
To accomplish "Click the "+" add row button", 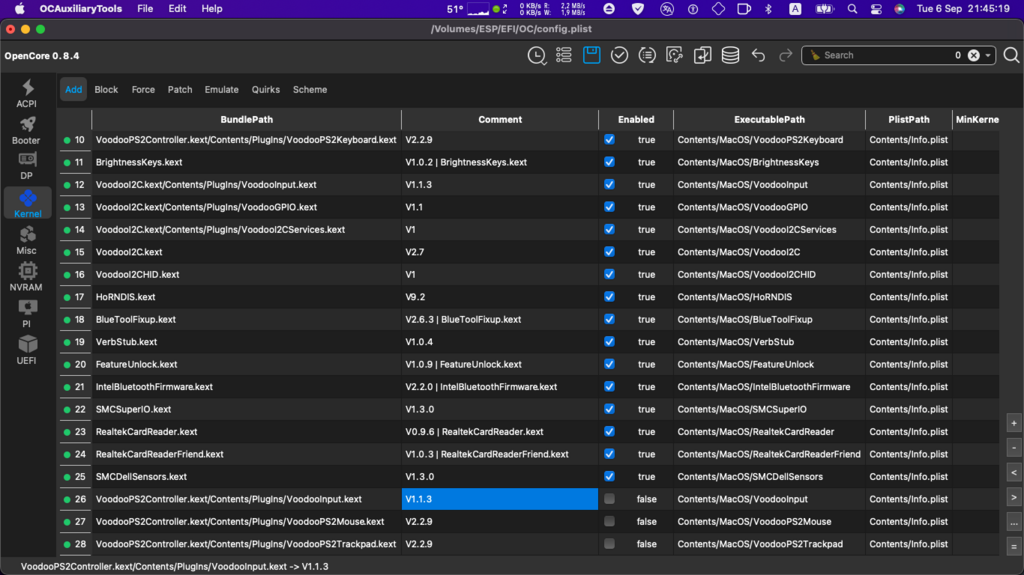I will click(x=1014, y=424).
